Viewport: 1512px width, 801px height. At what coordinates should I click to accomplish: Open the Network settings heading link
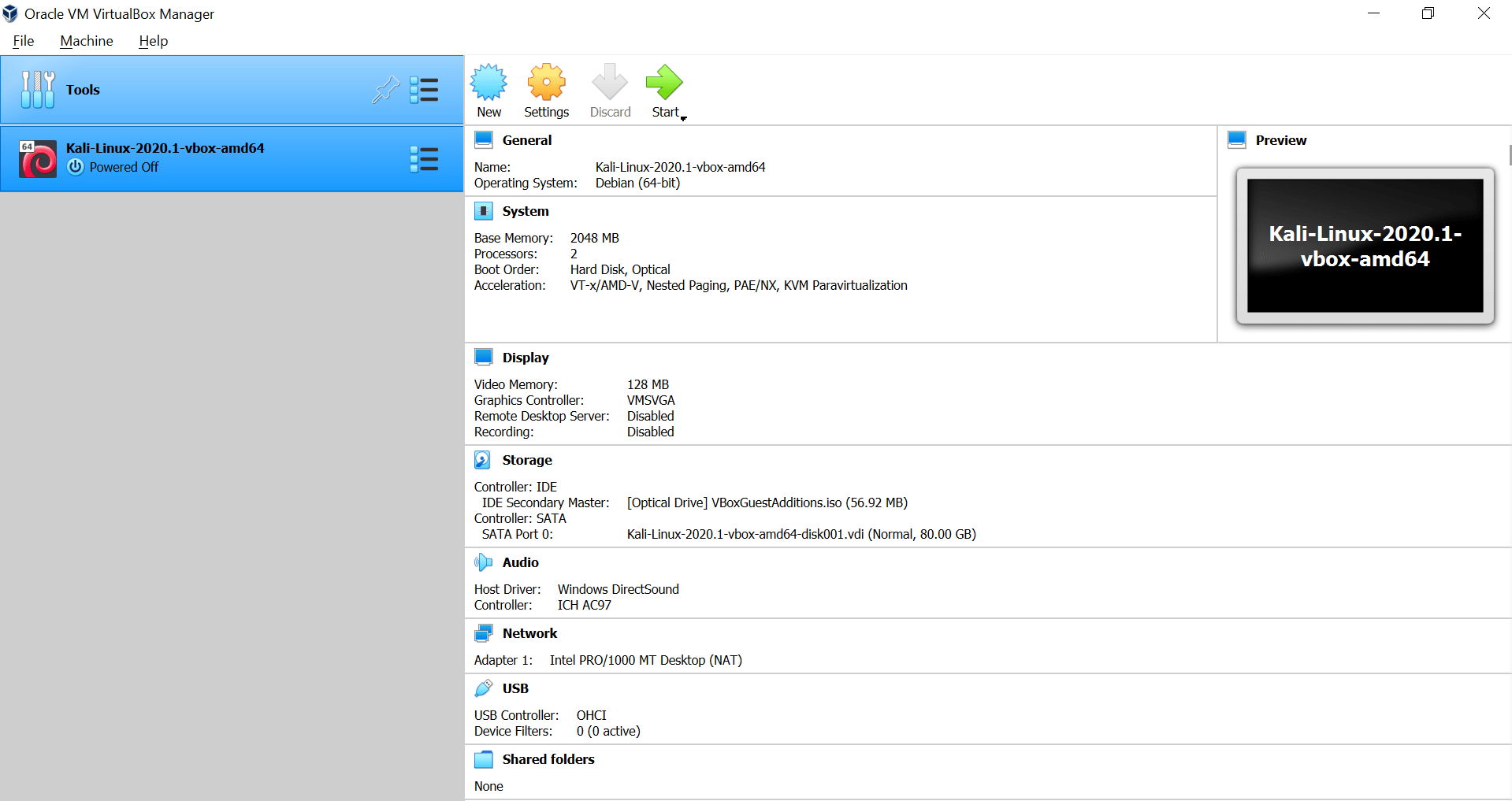click(529, 633)
